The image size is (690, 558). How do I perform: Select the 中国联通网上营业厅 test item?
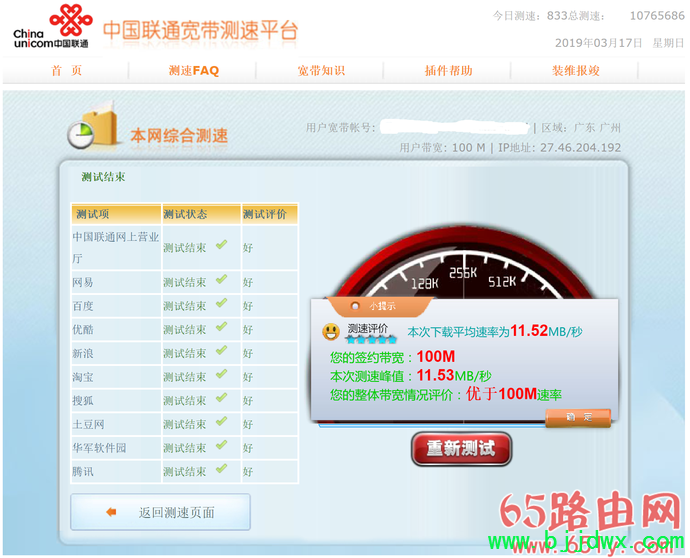(x=116, y=248)
